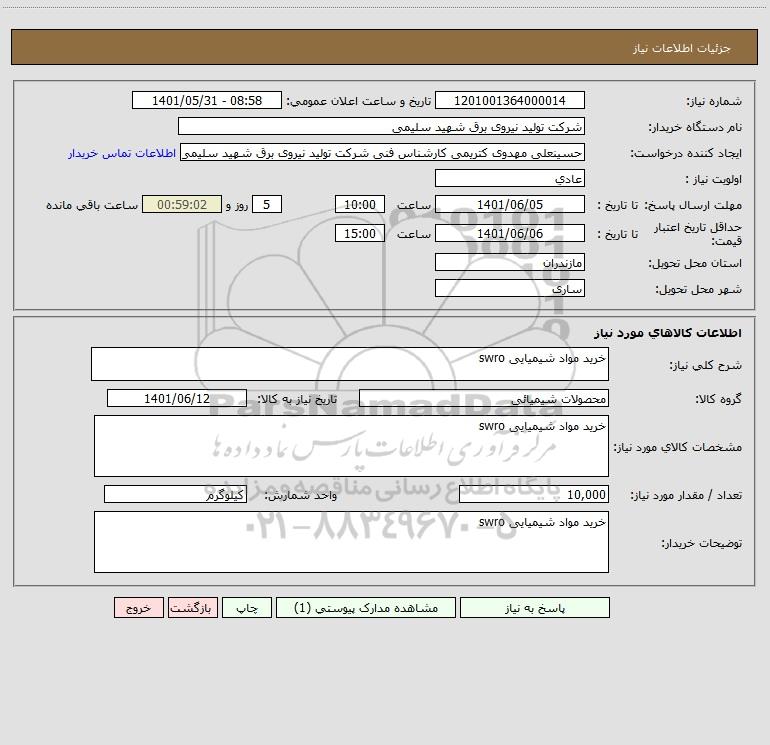The width and height of the screenshot is (770, 745).
Task: Open مشاهده مدارک پیوستی (1) attachments
Action: 366,608
